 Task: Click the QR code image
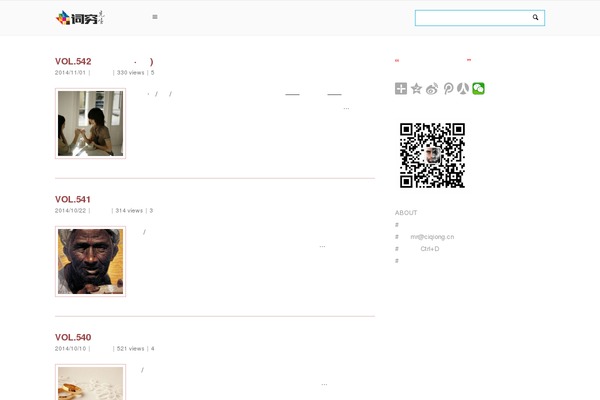pyautogui.click(x=432, y=155)
